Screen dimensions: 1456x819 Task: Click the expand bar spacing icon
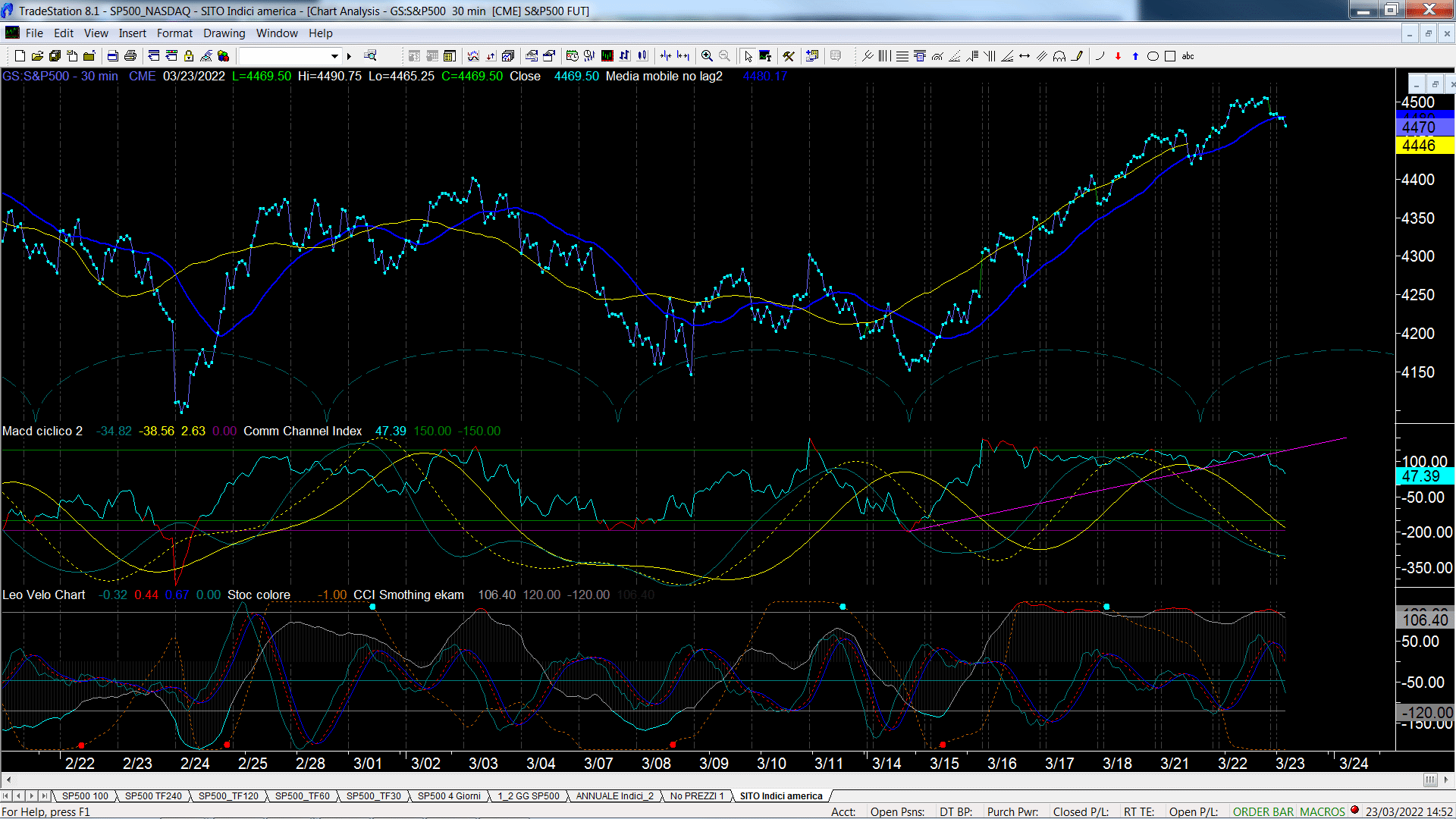coord(683,56)
